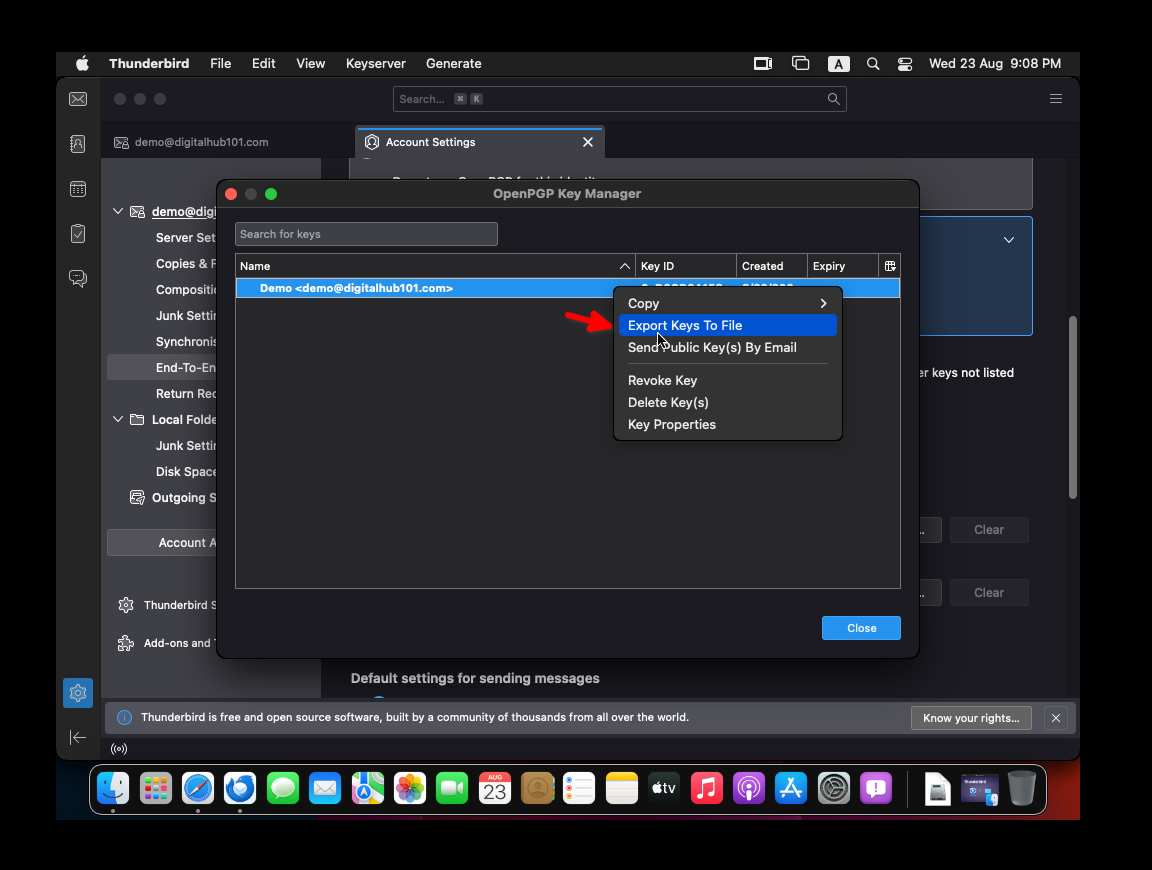This screenshot has height=870, width=1152.
Task: Sort keys by Key ID column
Action: (685, 266)
